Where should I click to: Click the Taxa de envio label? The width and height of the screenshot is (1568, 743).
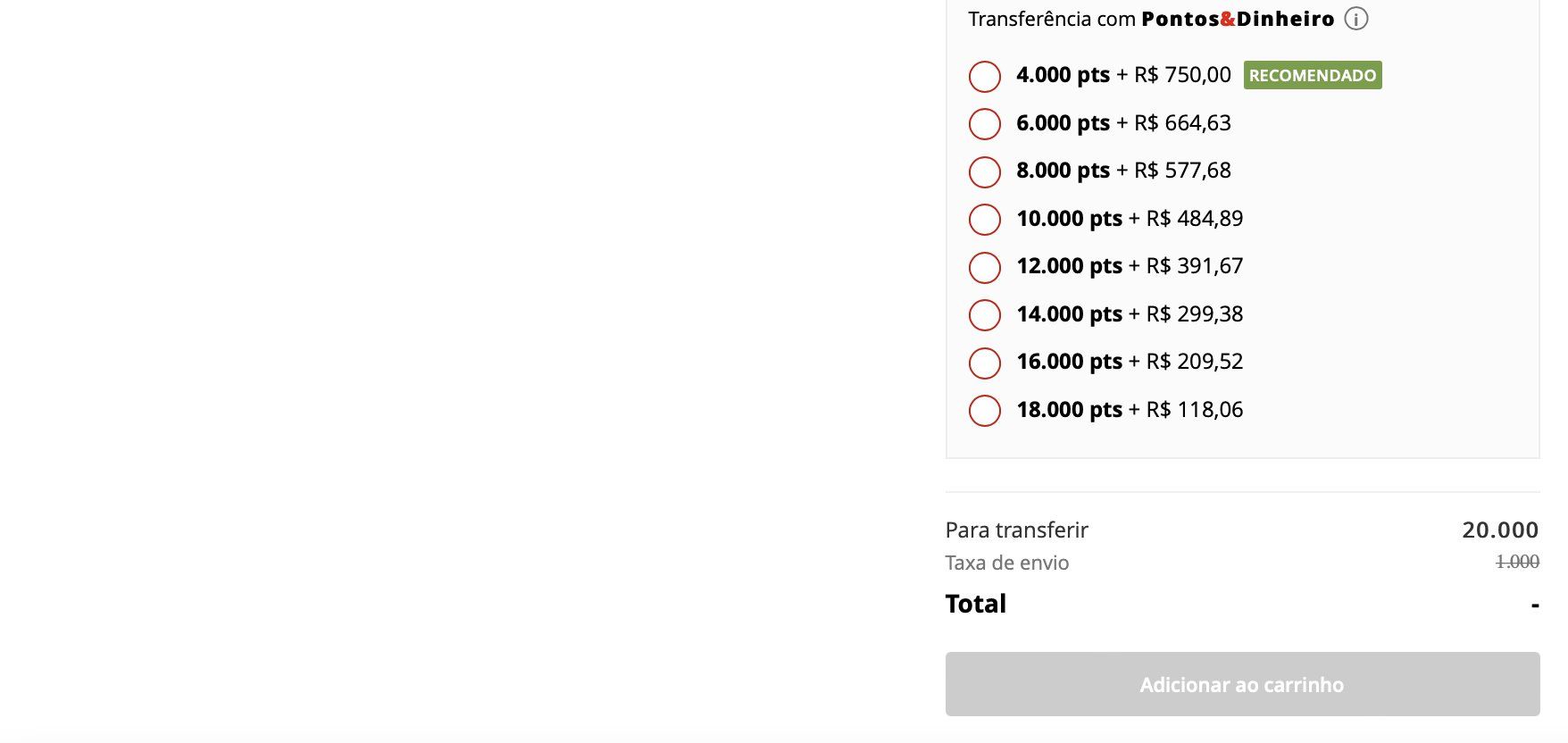click(x=1007, y=563)
